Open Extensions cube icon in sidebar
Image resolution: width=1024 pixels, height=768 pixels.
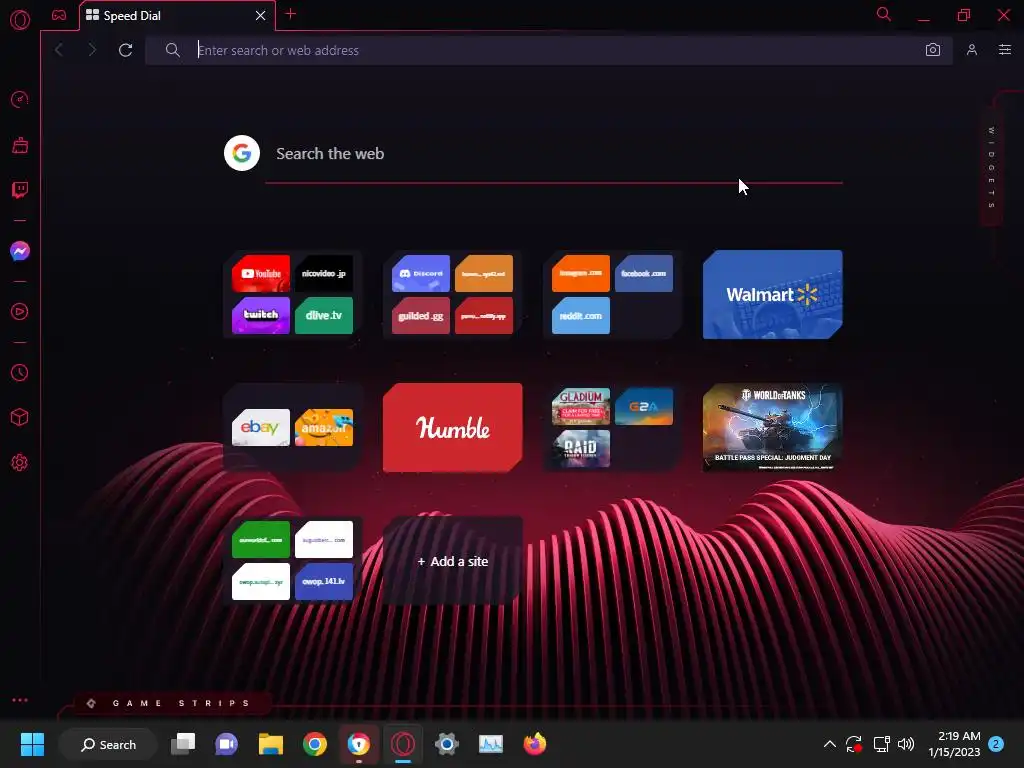pos(20,417)
